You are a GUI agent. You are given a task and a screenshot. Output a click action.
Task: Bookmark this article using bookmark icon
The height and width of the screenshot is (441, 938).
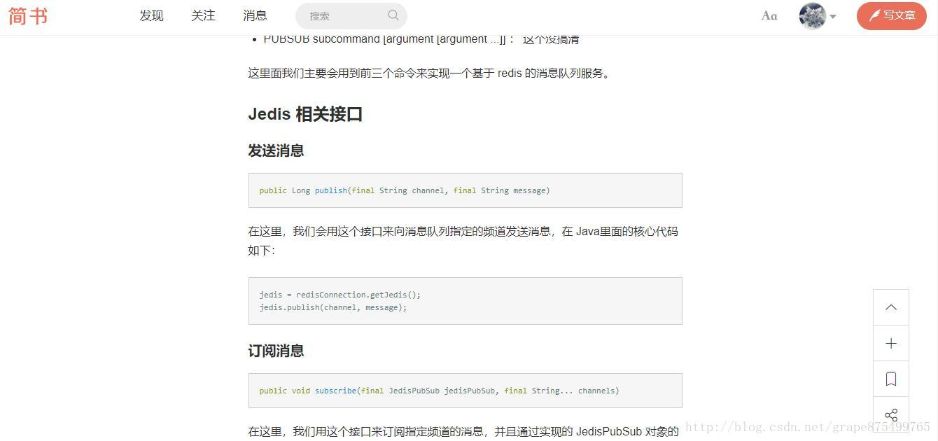[891, 379]
